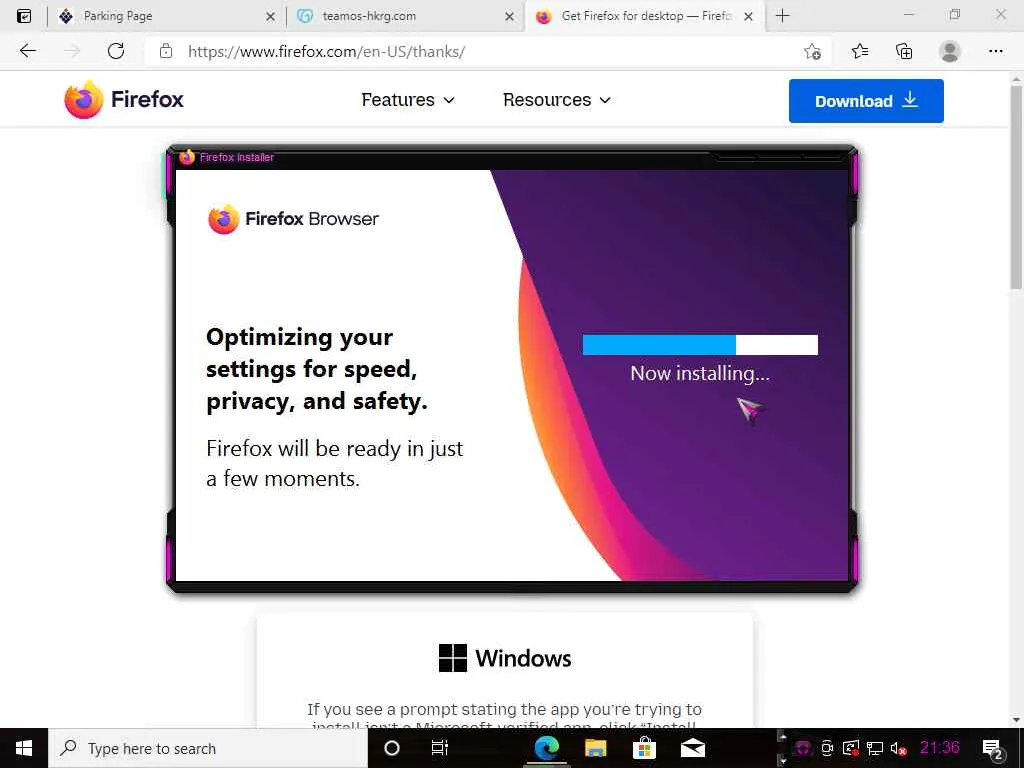
Task: Open Microsoft Store from the taskbar
Action: (644, 748)
